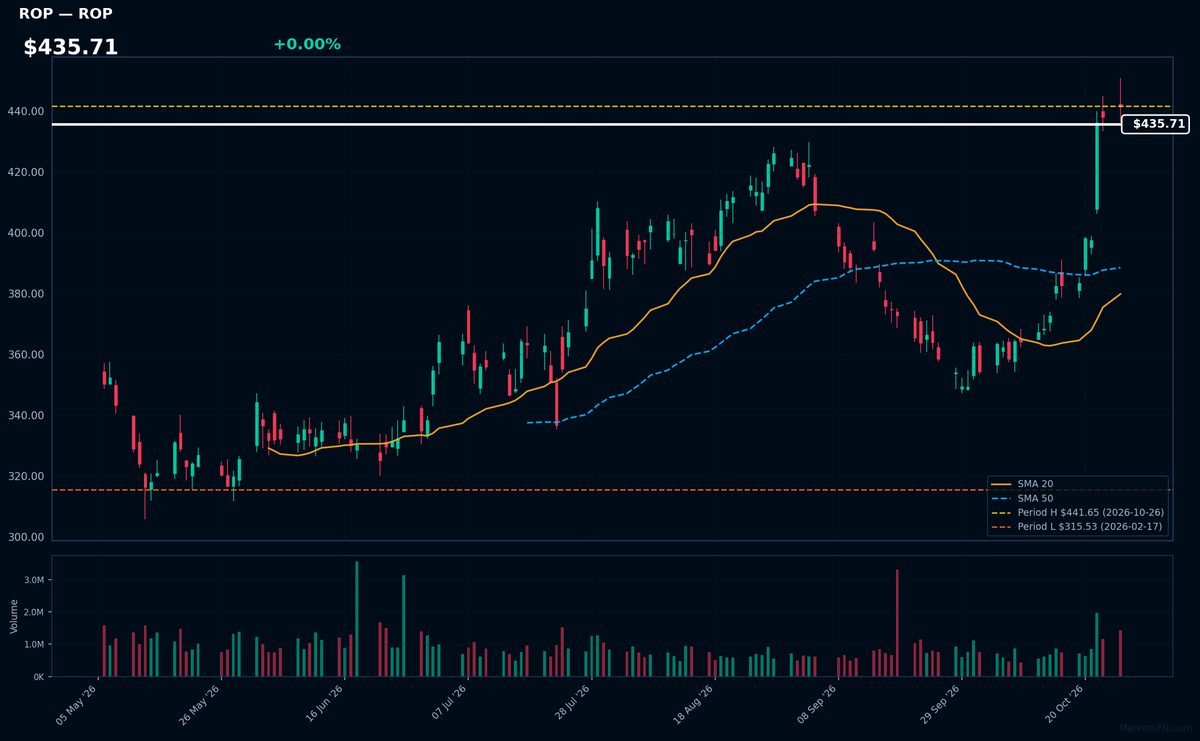Viewport: 1200px width, 741px height.
Task: Select the 2.0M volume axis label
Action: [x=34, y=612]
